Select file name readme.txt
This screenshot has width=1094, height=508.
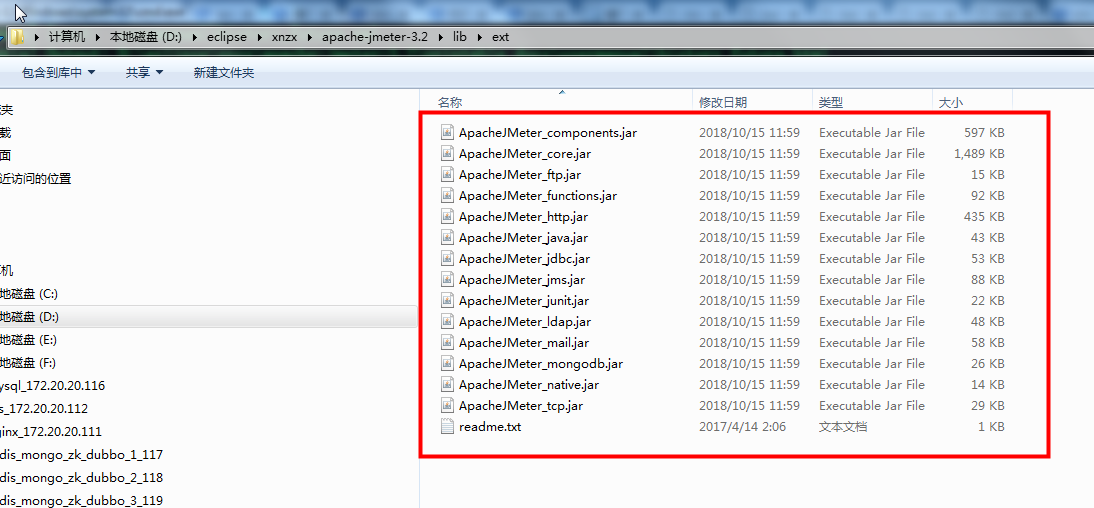coord(490,426)
